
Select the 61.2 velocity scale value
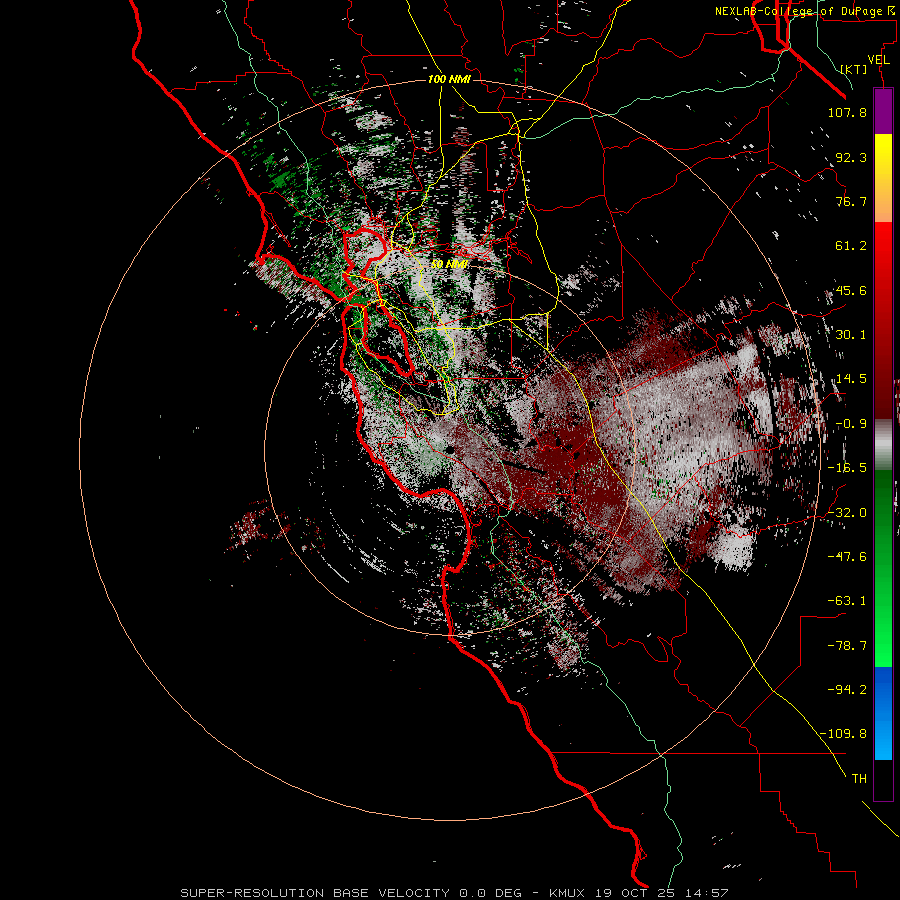point(851,246)
